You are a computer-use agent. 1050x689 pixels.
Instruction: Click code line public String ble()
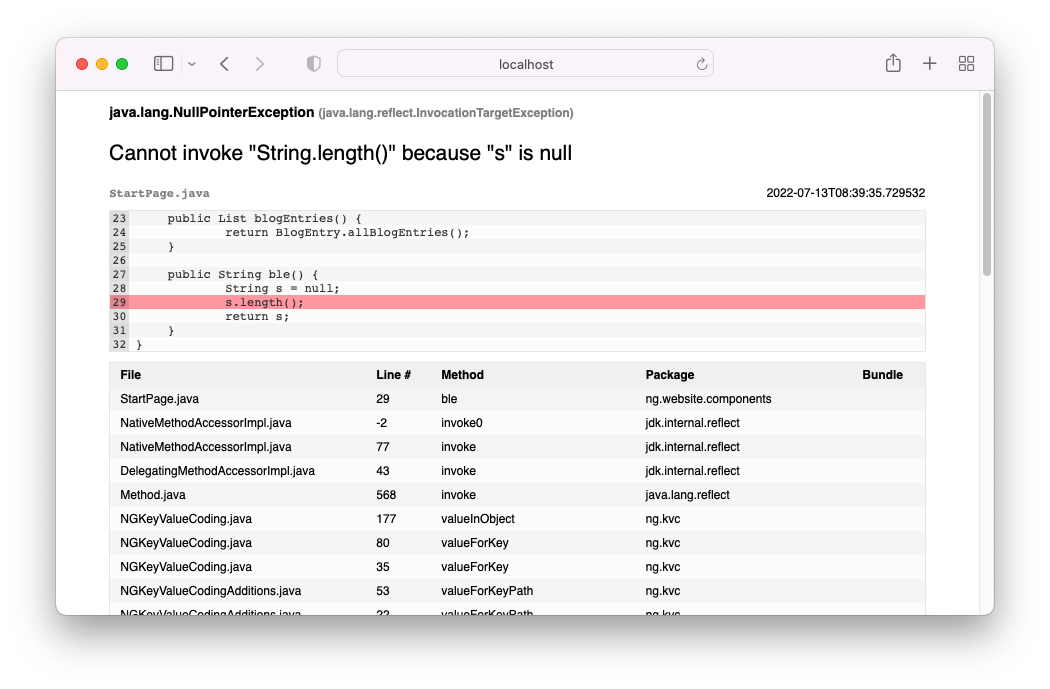[243, 275]
